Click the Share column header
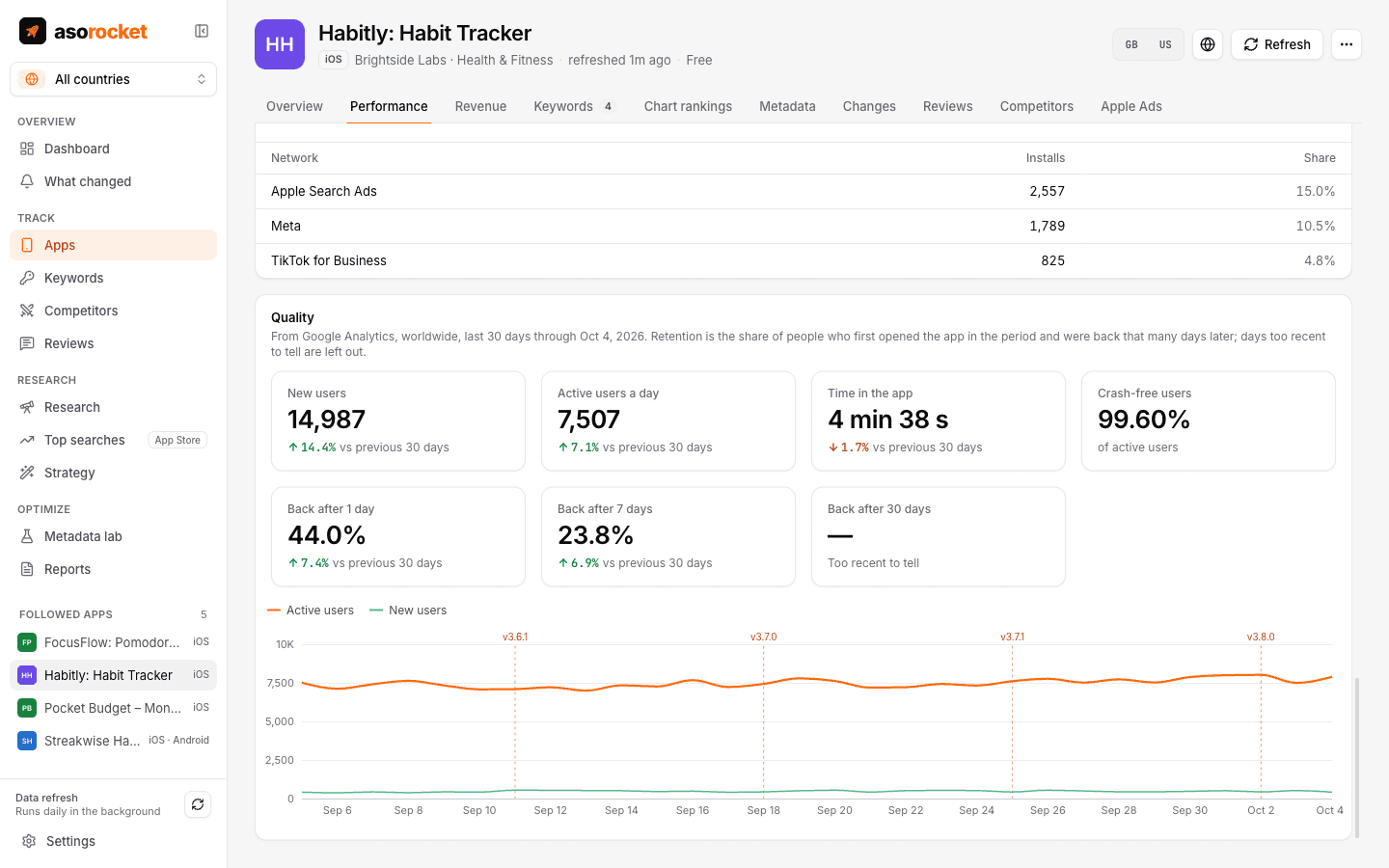 coord(1320,158)
